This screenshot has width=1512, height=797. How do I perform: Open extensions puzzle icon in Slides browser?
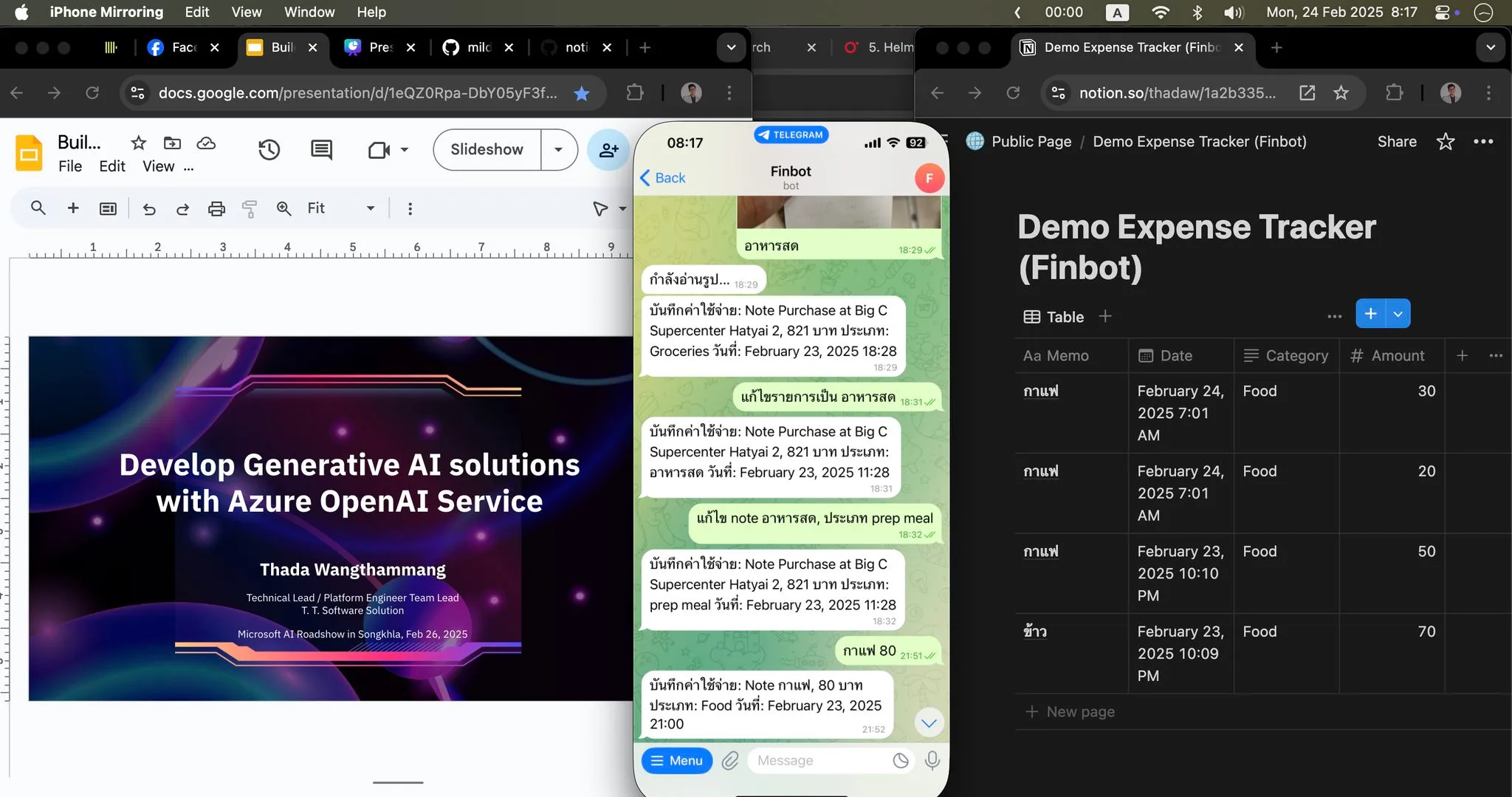coord(635,93)
